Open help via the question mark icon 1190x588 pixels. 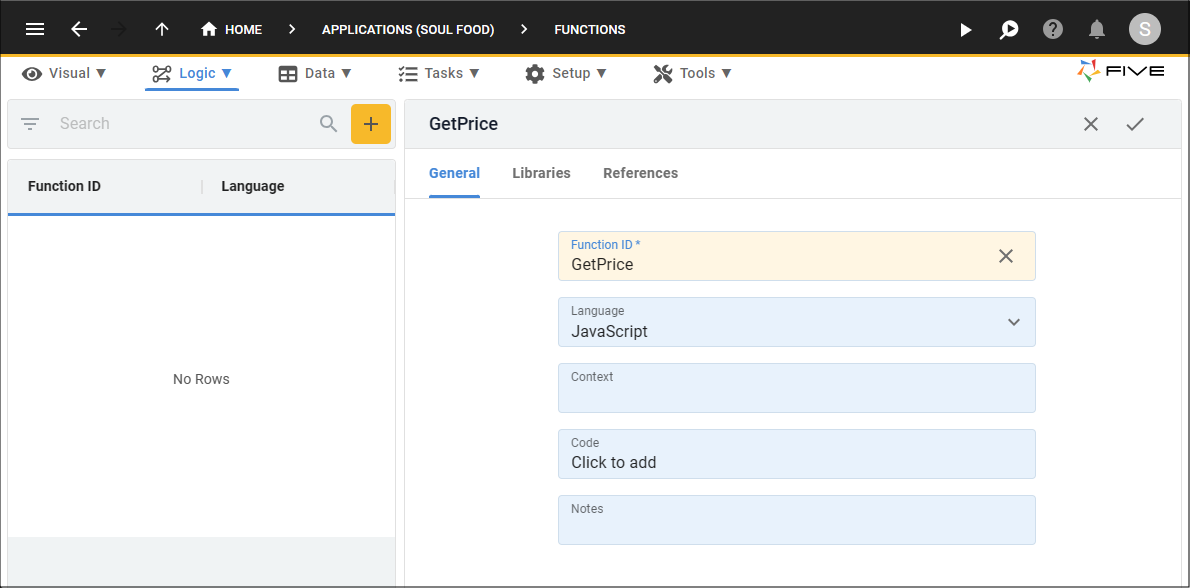click(x=1053, y=30)
